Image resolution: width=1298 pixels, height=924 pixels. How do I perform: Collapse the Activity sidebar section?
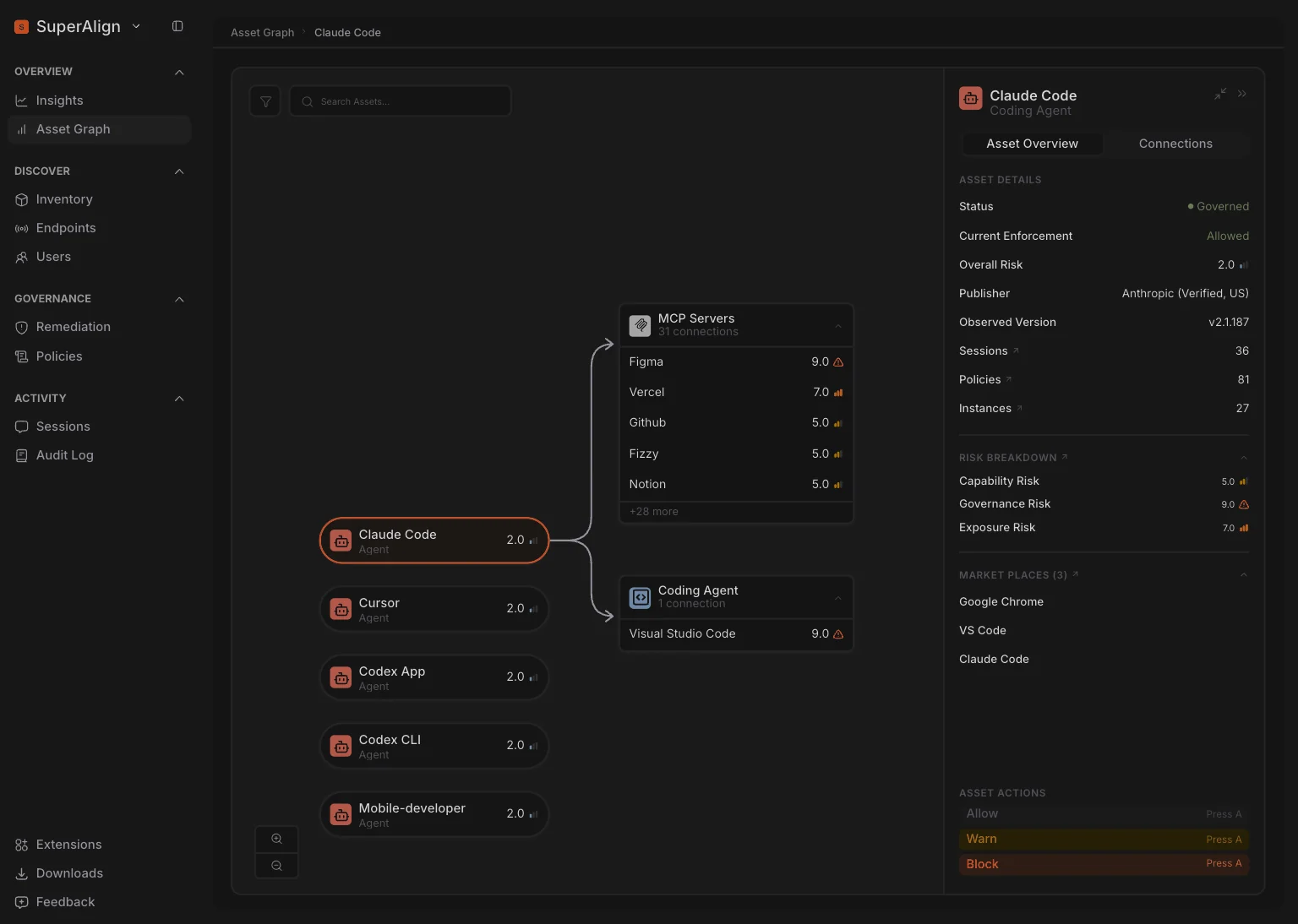pos(179,399)
